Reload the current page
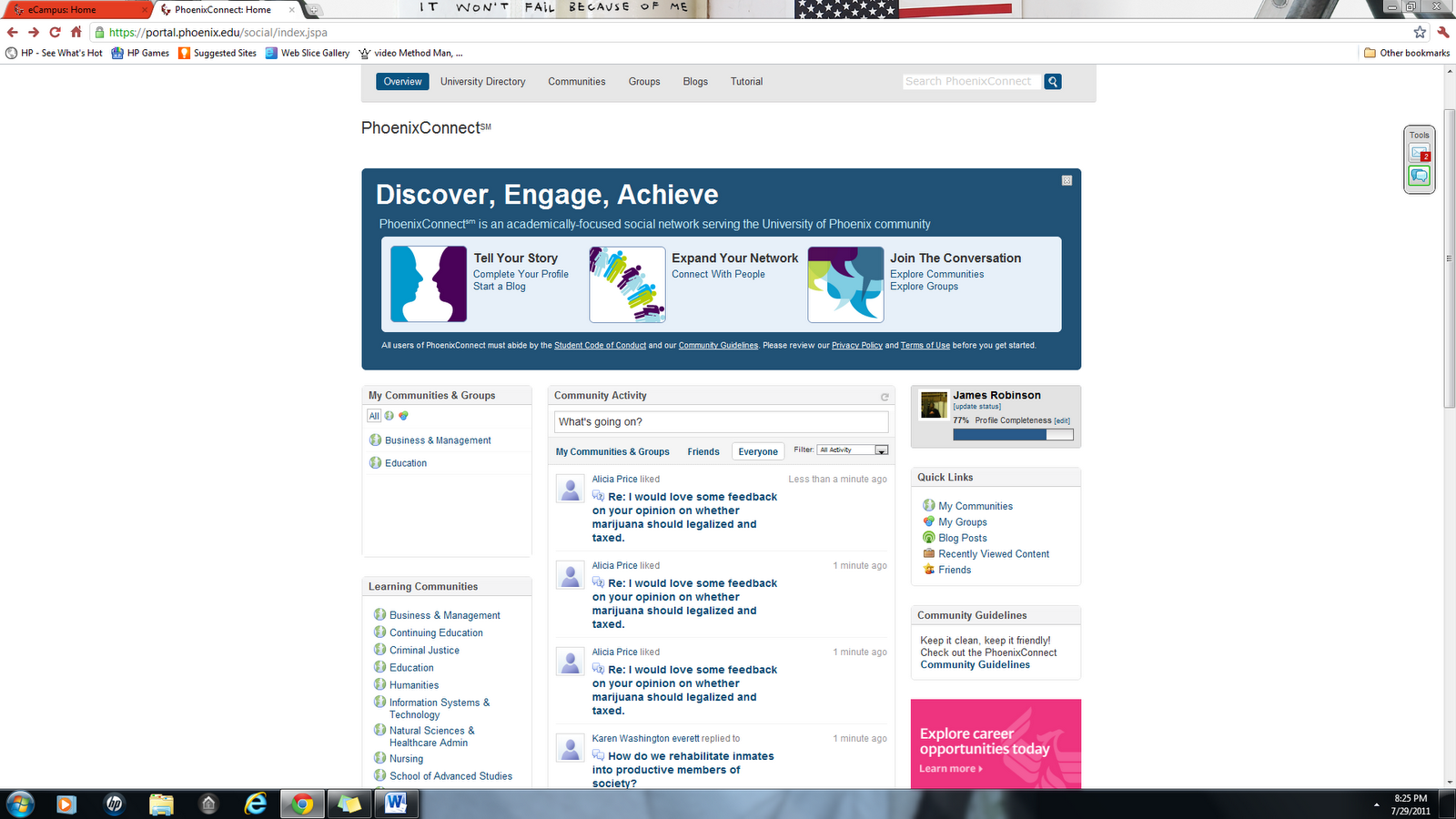 click(x=55, y=32)
